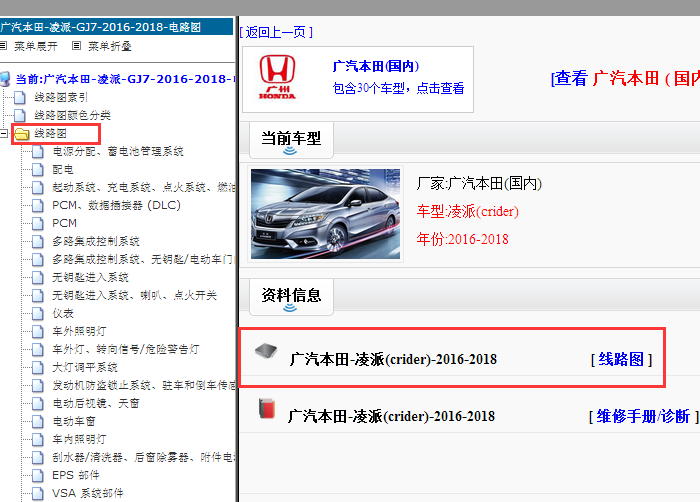Open 车外灯、转向信号/危险警告灯 entry
This screenshot has width=700, height=502.
point(126,349)
